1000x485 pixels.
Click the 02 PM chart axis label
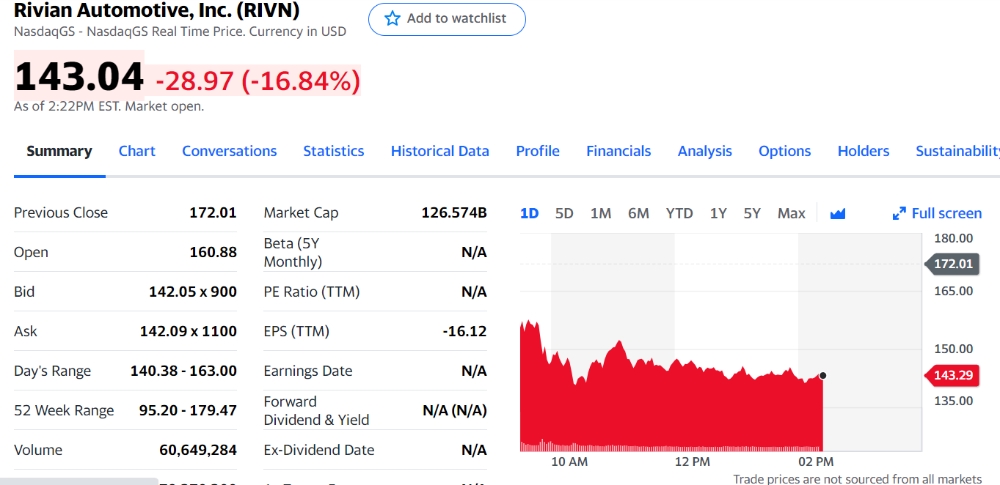click(x=816, y=461)
